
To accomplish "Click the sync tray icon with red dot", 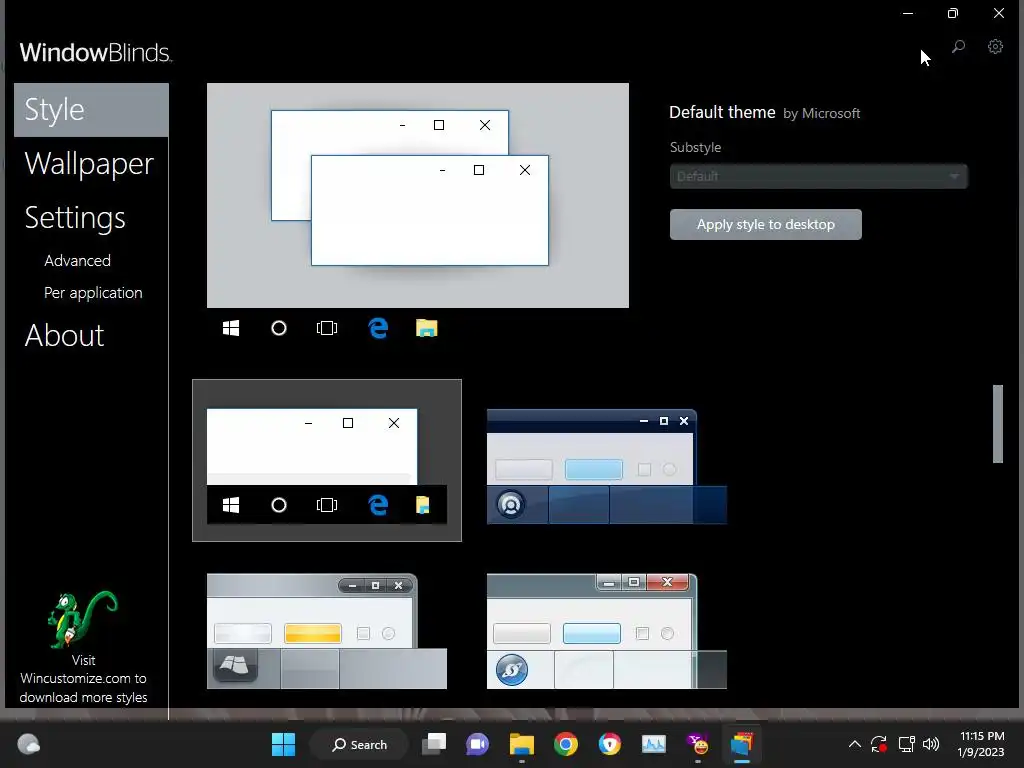I will tap(879, 744).
